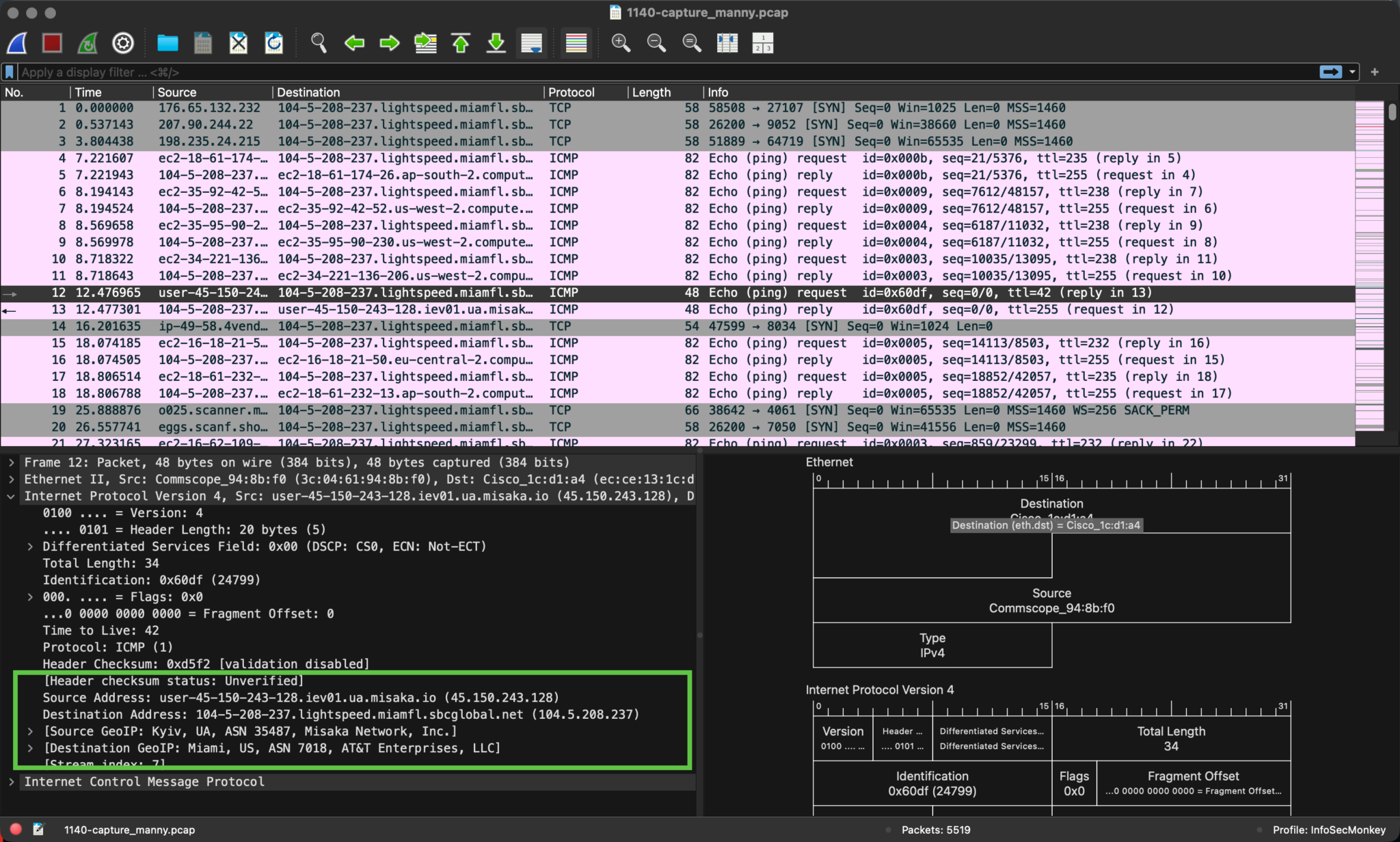
Task: Open the reset layout toolbar icon
Action: pos(763,43)
